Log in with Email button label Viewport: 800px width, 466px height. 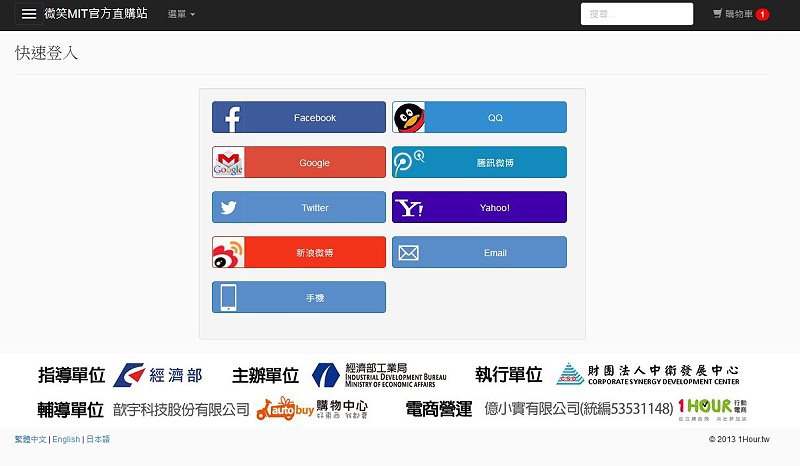click(x=495, y=253)
